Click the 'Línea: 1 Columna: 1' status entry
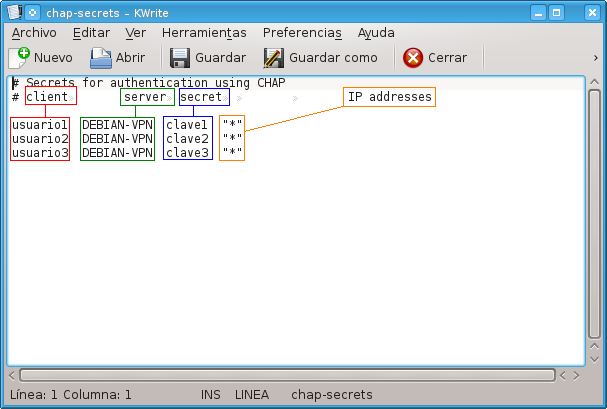This screenshot has height=409, width=607. (x=70, y=395)
